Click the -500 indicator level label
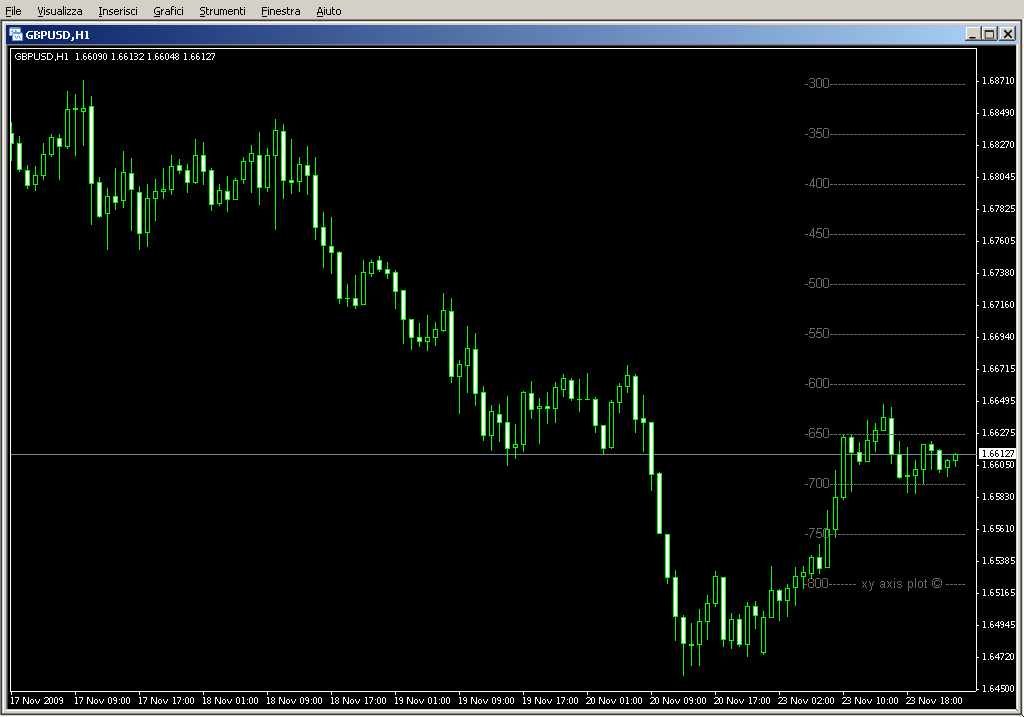 [817, 283]
